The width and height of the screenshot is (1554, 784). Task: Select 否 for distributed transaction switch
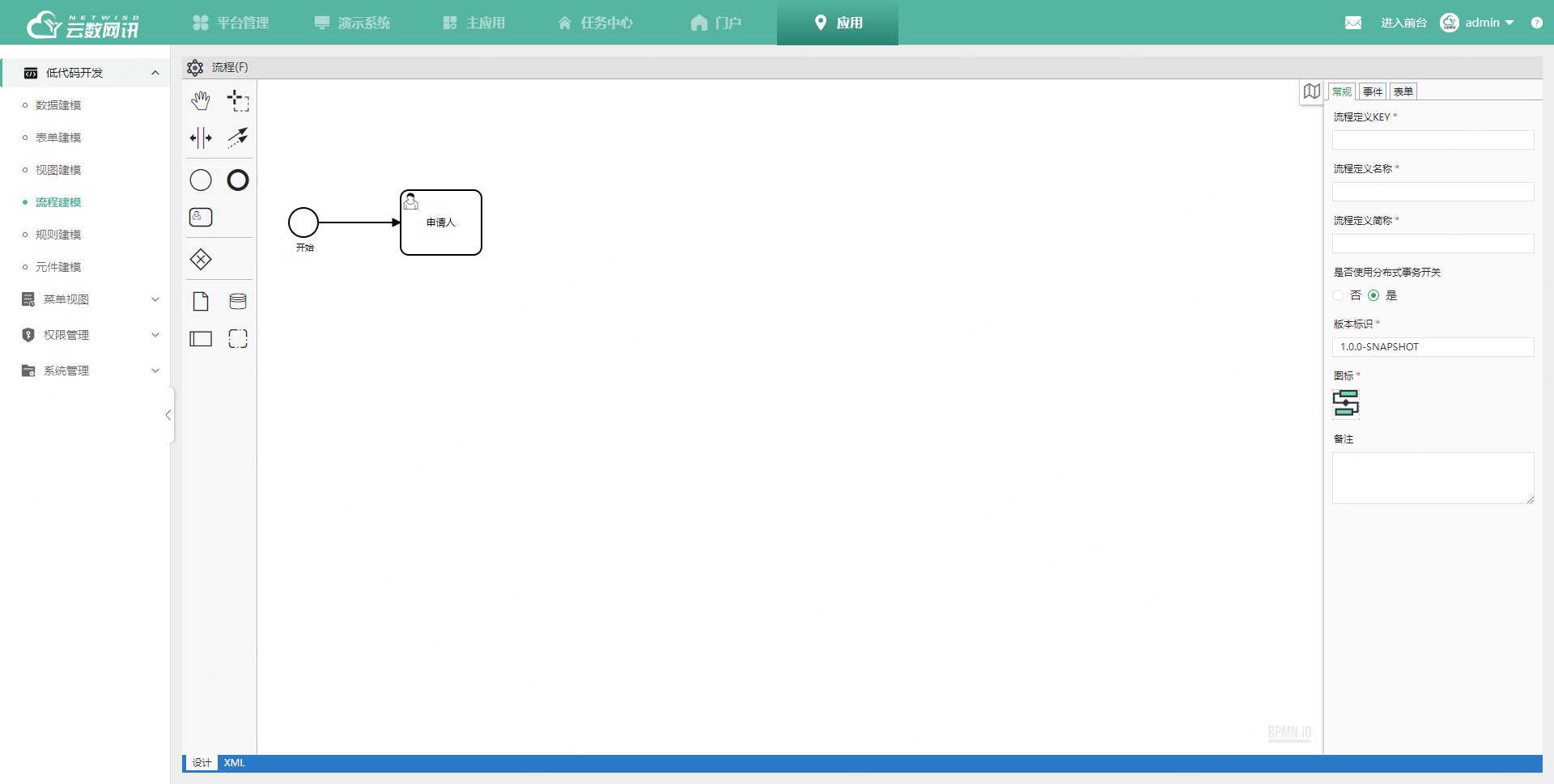[1337, 295]
